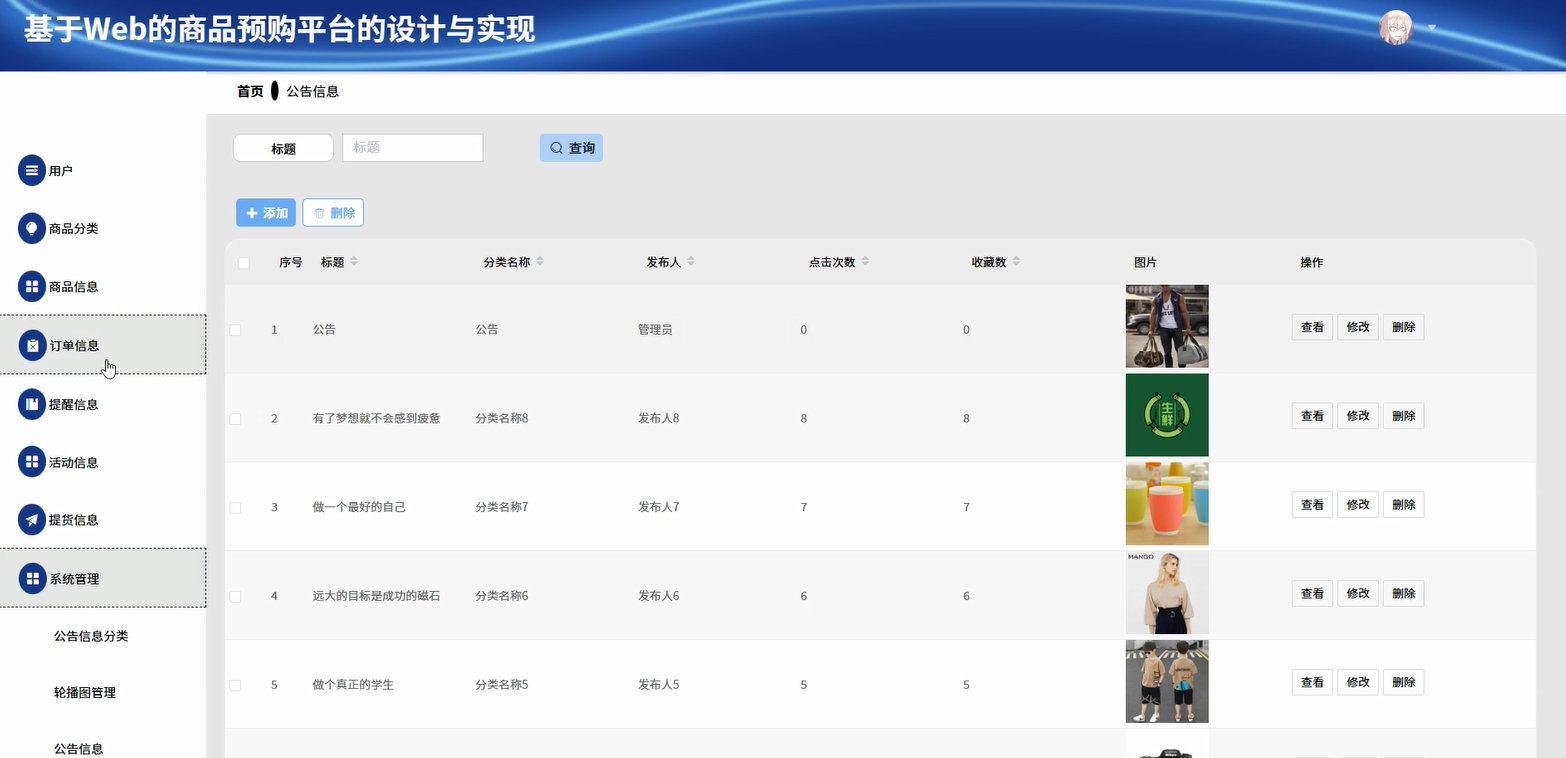Click 查看 for 做个真正的学生 row
This screenshot has height=758, width=1566.
(1312, 682)
